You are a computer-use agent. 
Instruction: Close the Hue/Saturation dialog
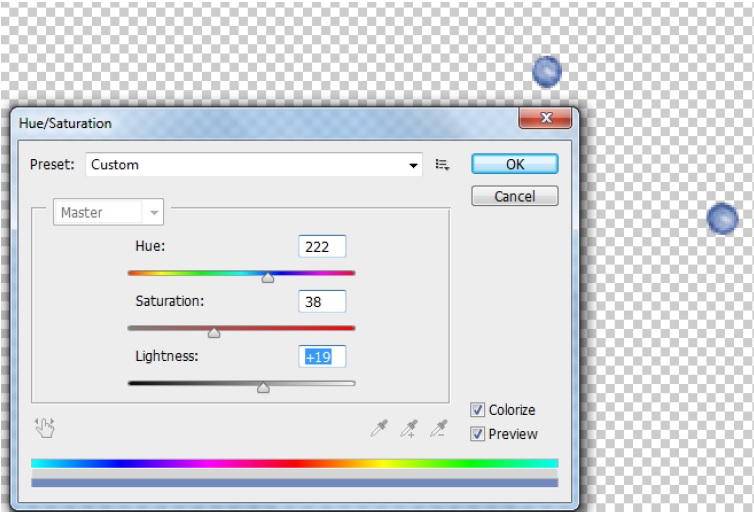(544, 119)
